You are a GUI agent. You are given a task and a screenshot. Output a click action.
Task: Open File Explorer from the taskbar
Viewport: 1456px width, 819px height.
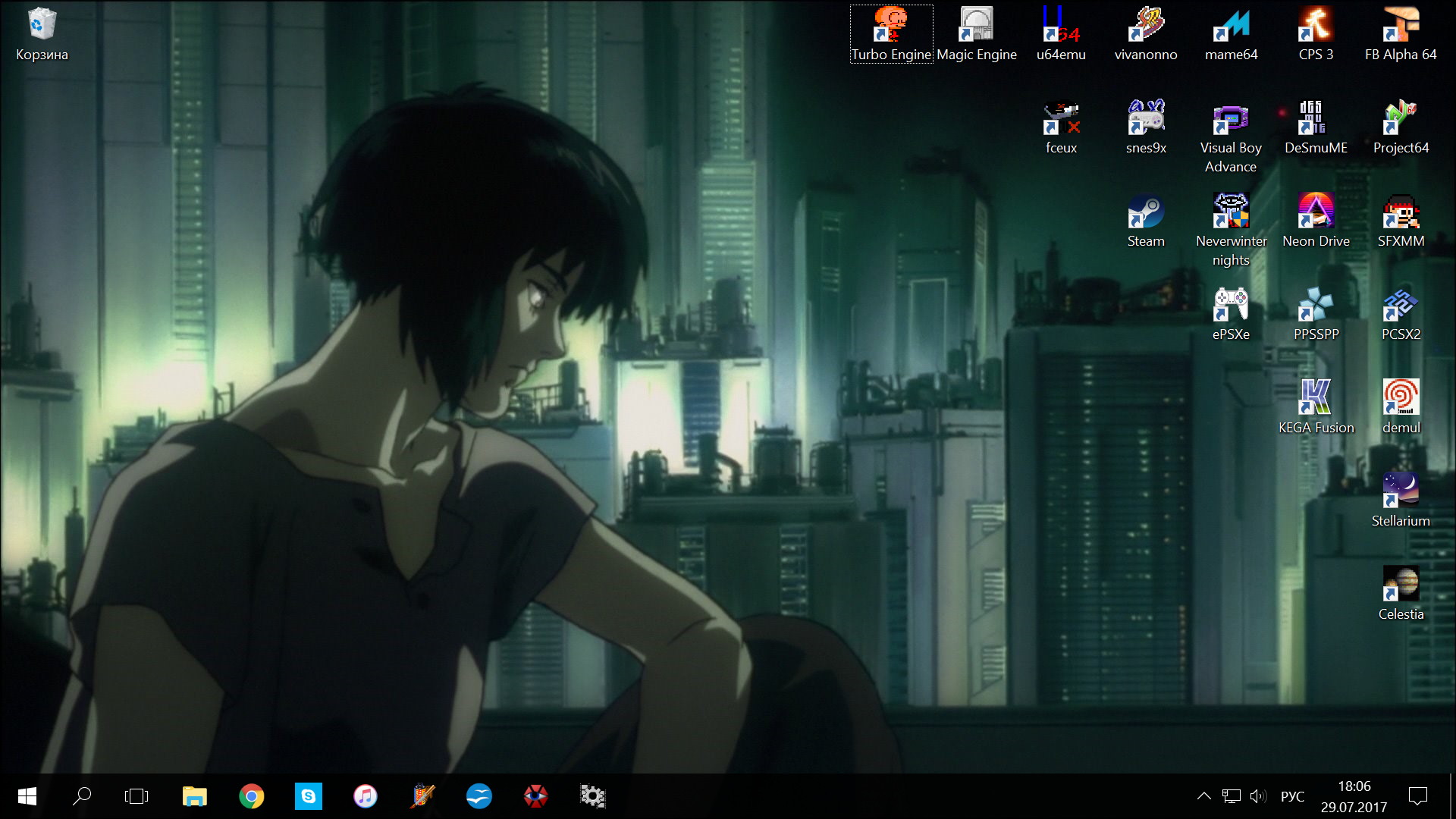(195, 796)
